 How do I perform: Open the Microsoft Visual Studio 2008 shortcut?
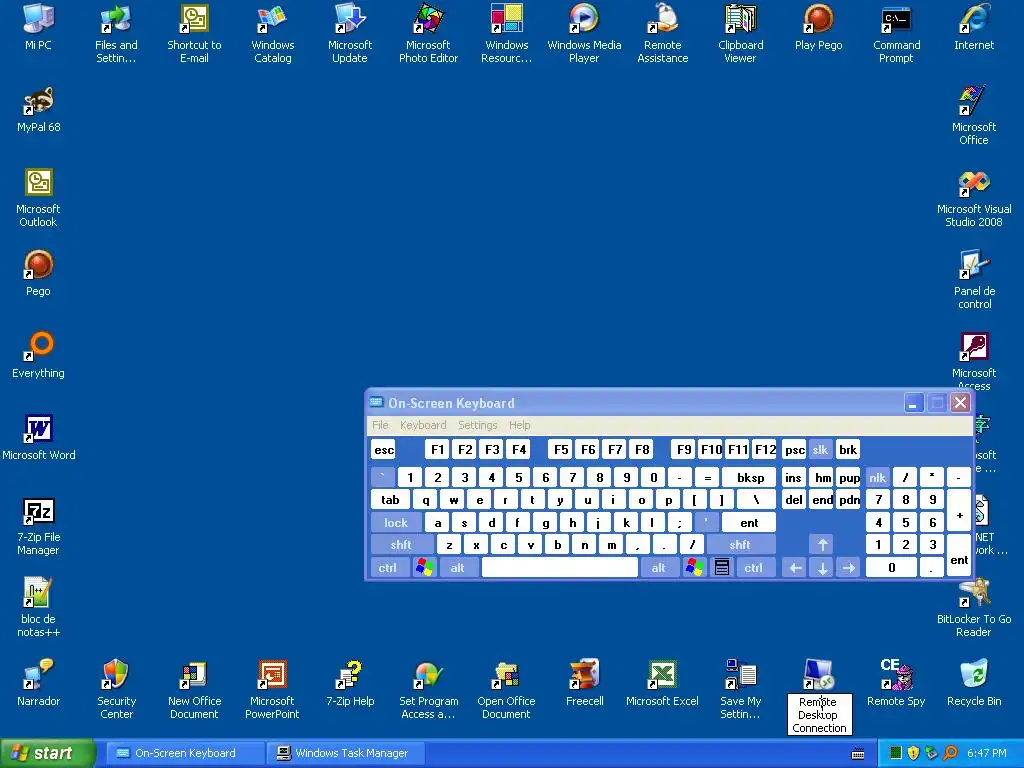(x=974, y=184)
